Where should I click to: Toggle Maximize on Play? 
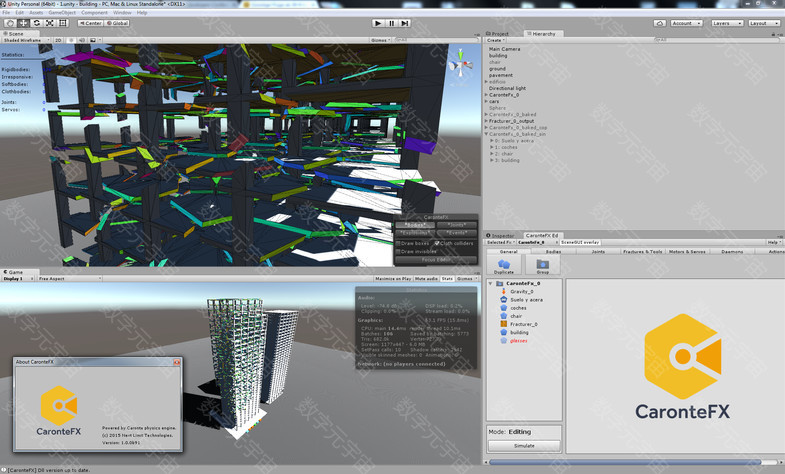[392, 278]
